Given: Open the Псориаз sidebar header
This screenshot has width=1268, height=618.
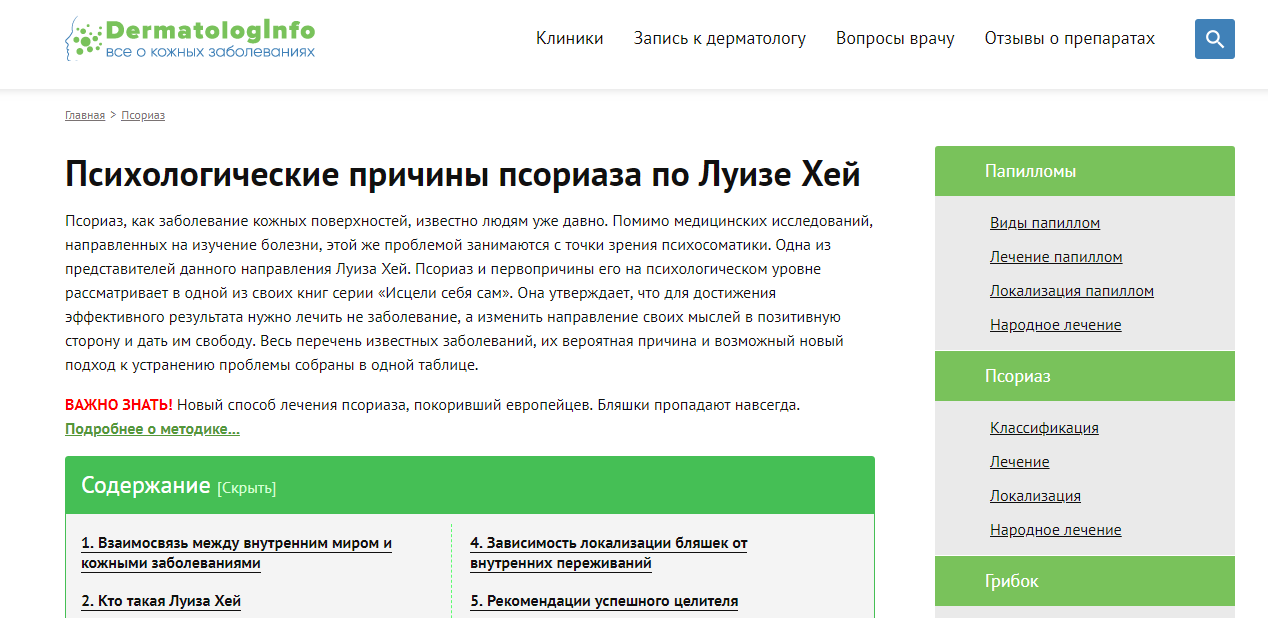Looking at the screenshot, I should tap(1085, 376).
